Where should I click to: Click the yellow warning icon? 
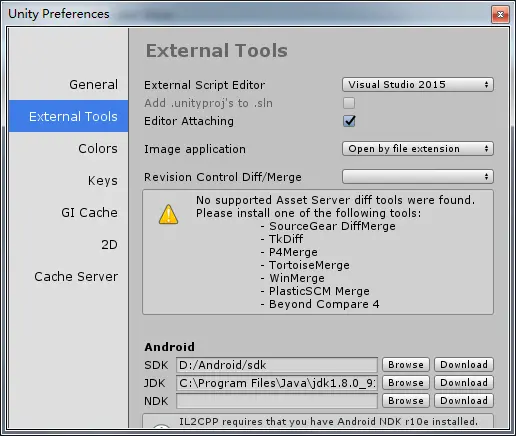pos(168,214)
